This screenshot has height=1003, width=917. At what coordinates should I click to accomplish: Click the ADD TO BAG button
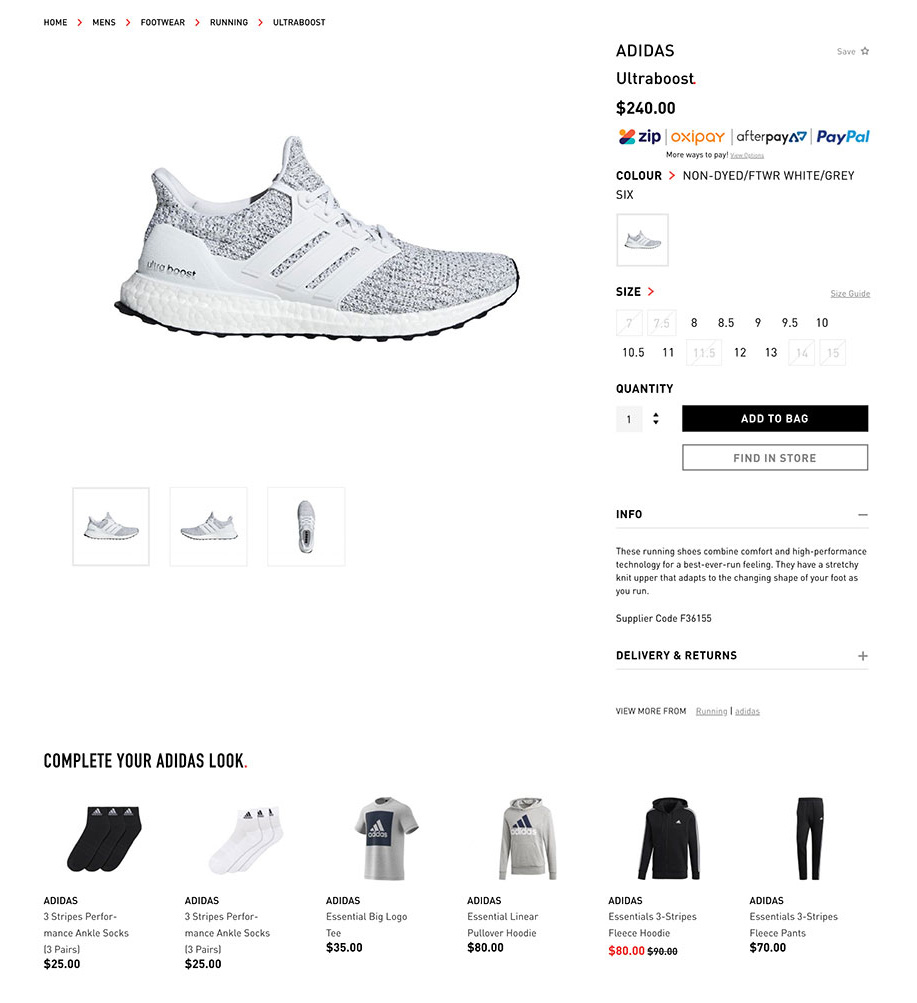click(774, 418)
